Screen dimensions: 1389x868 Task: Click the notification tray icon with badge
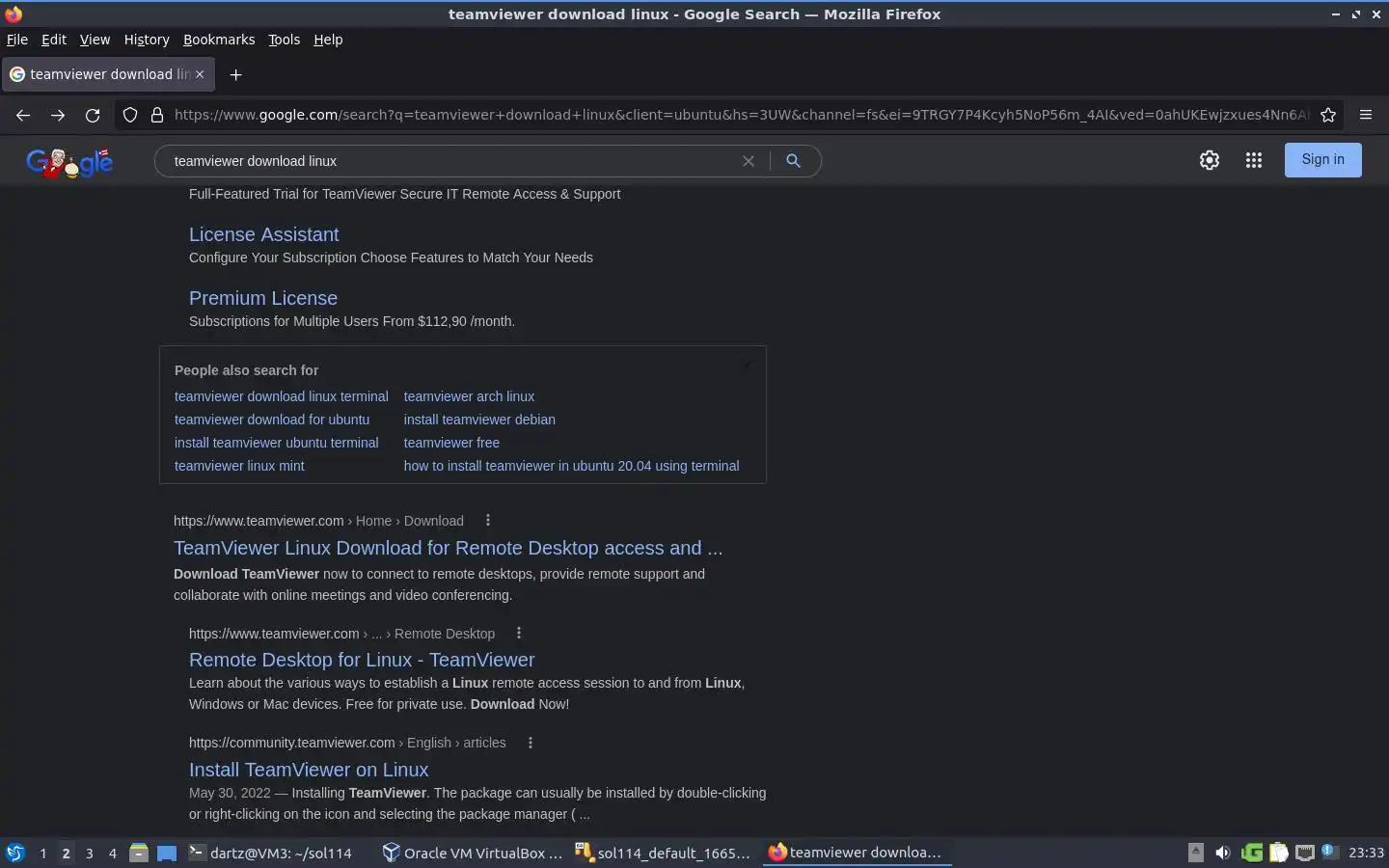1329,852
